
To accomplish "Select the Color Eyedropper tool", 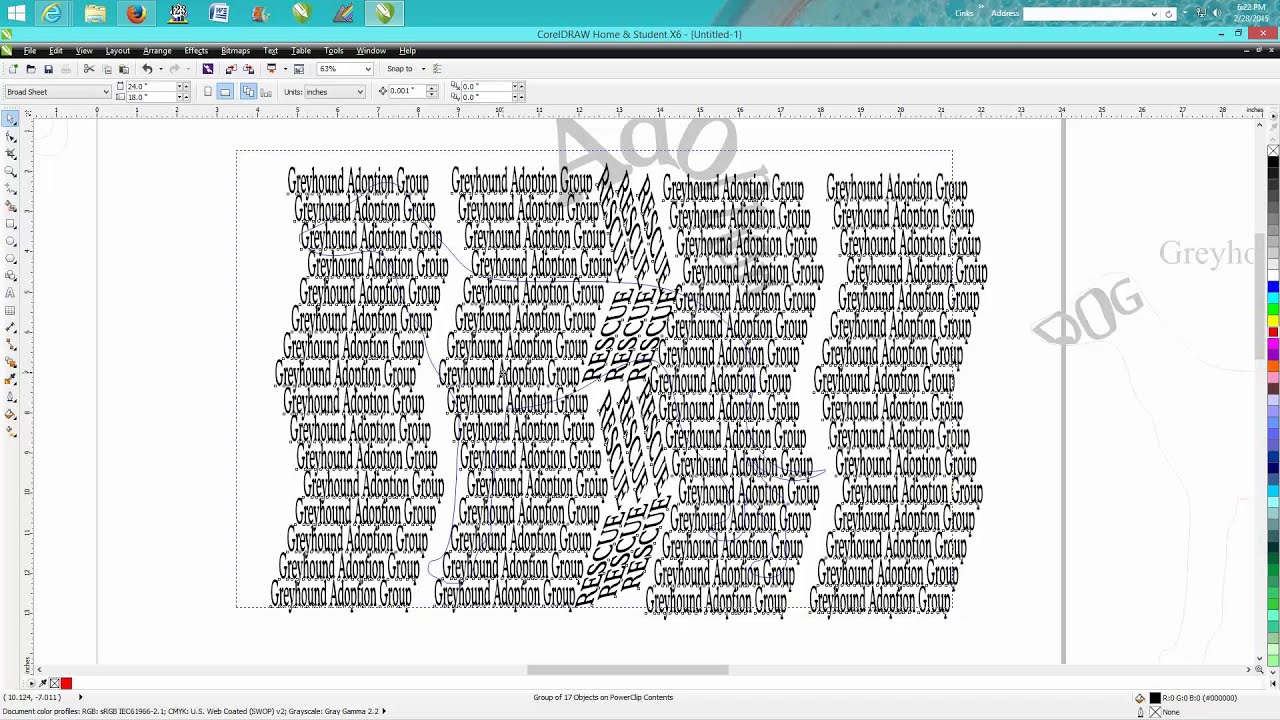I will coord(11,377).
